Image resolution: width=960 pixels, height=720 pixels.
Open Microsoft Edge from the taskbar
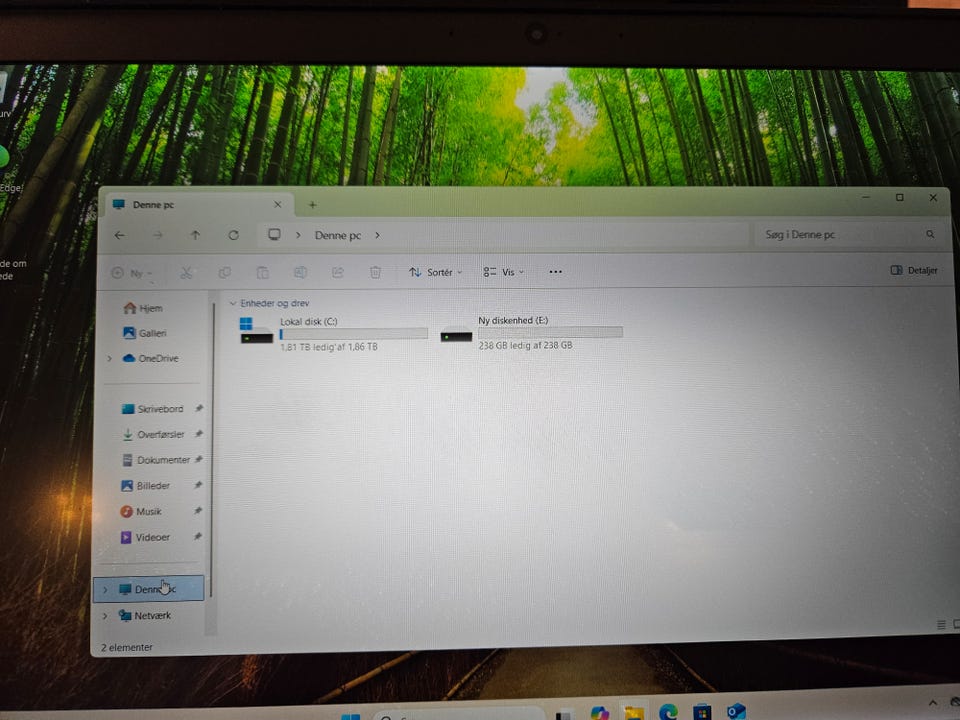coord(668,712)
